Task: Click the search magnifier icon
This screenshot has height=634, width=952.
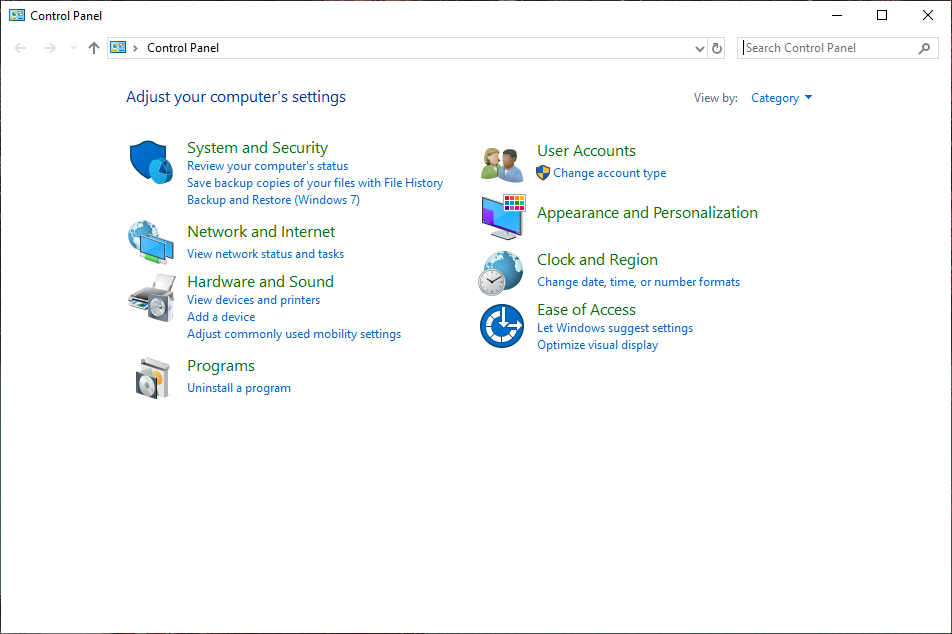Action: pyautogui.click(x=924, y=48)
